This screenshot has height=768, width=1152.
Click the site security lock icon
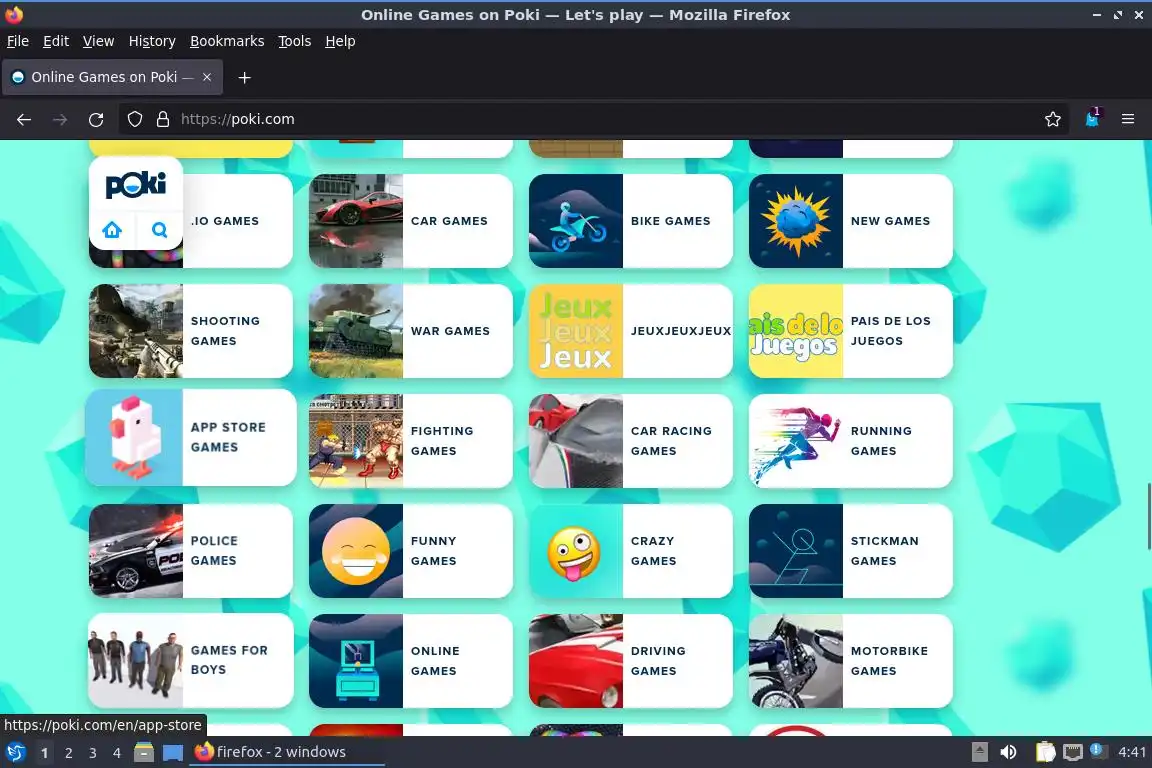[x=163, y=119]
